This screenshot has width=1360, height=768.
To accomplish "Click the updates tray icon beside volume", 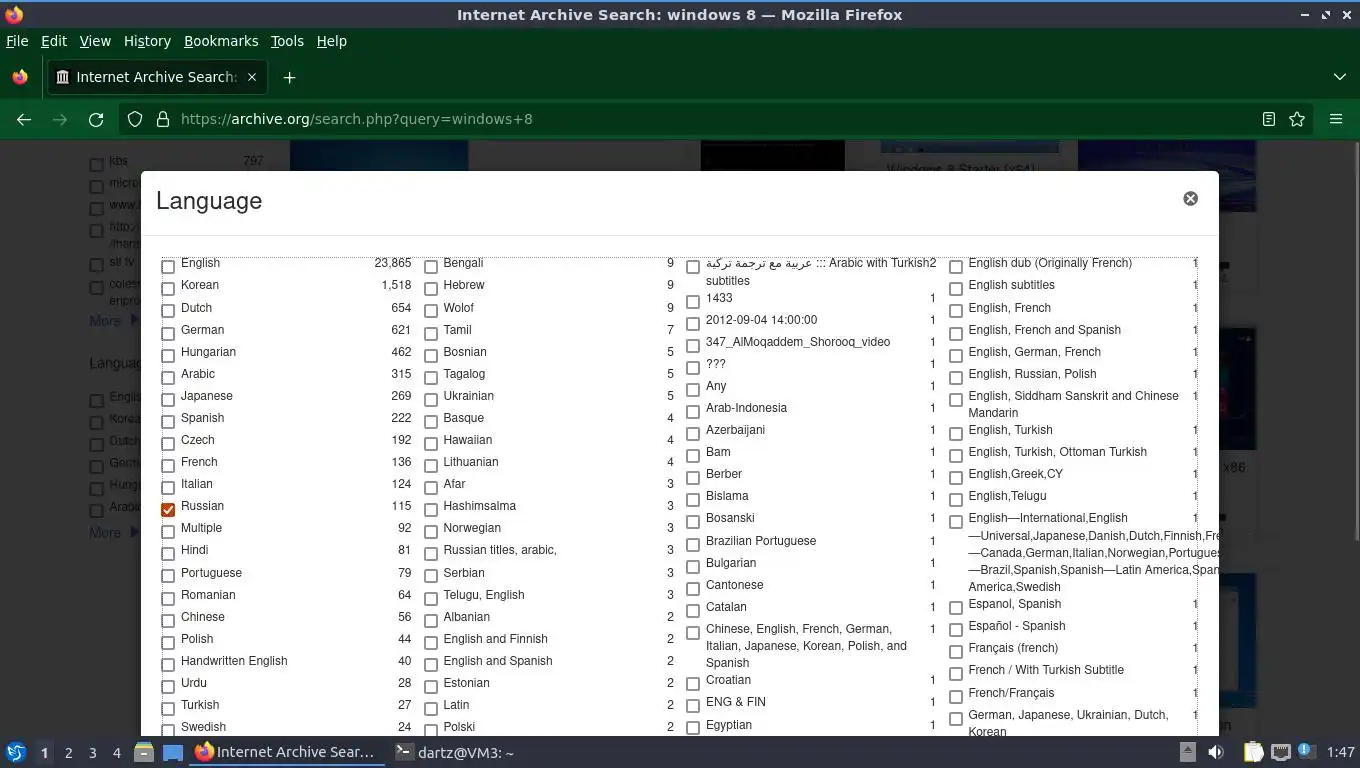I will click(1188, 752).
